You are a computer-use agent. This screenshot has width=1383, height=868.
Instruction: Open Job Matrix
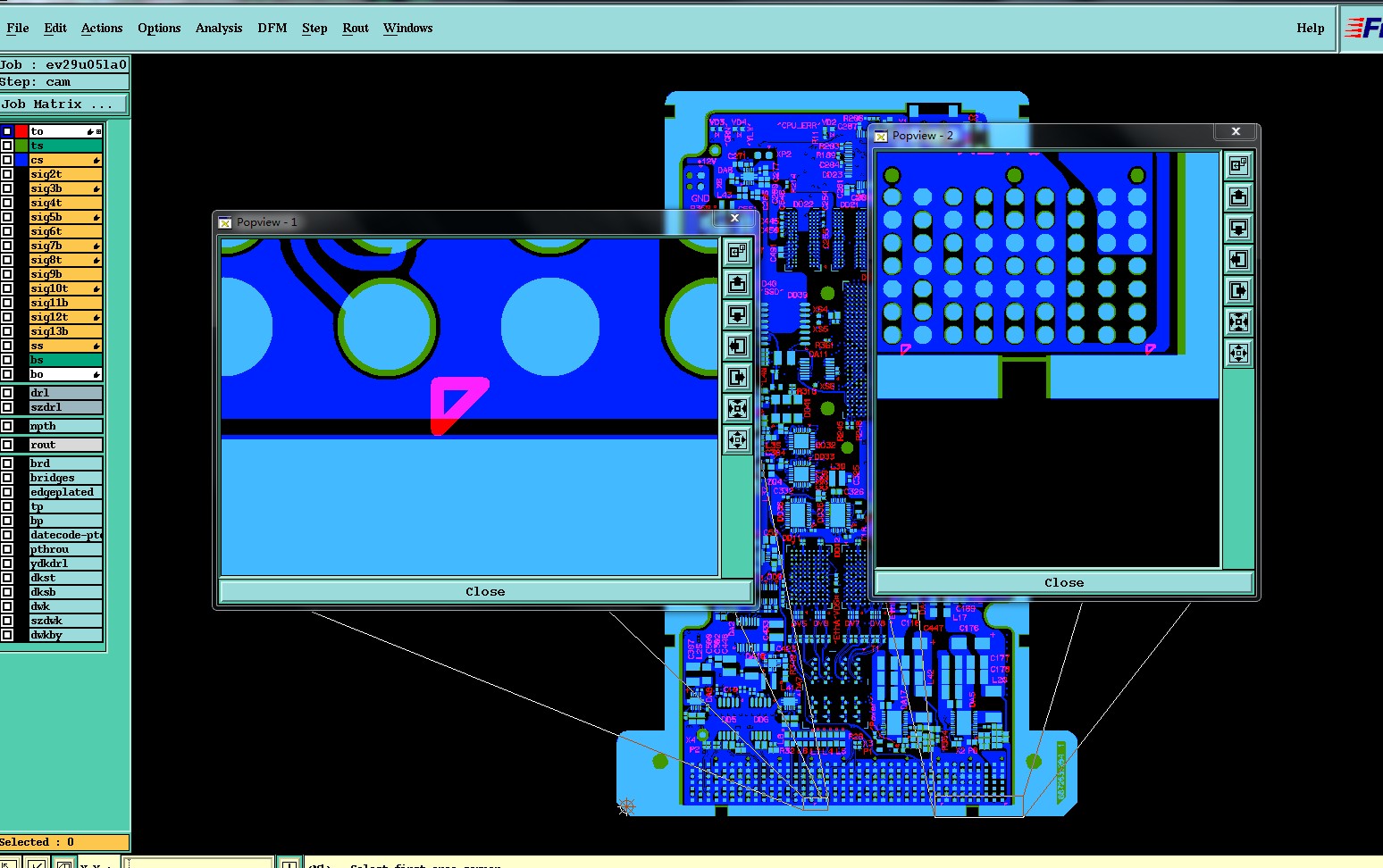[64, 104]
